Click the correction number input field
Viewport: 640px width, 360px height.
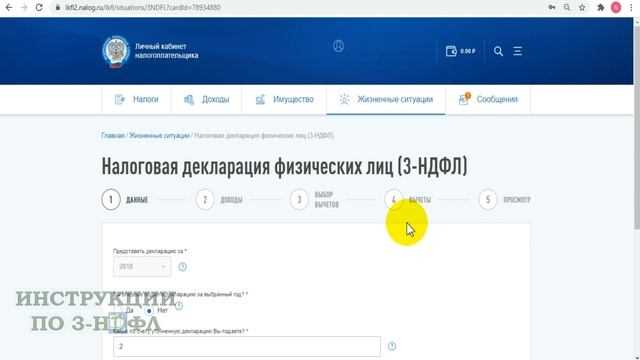(247, 347)
